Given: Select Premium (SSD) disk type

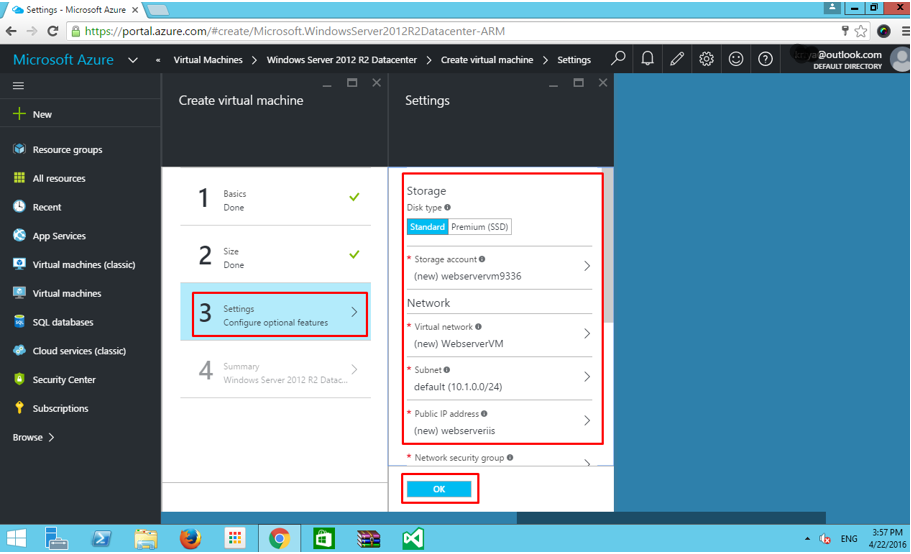Looking at the screenshot, I should (479, 226).
